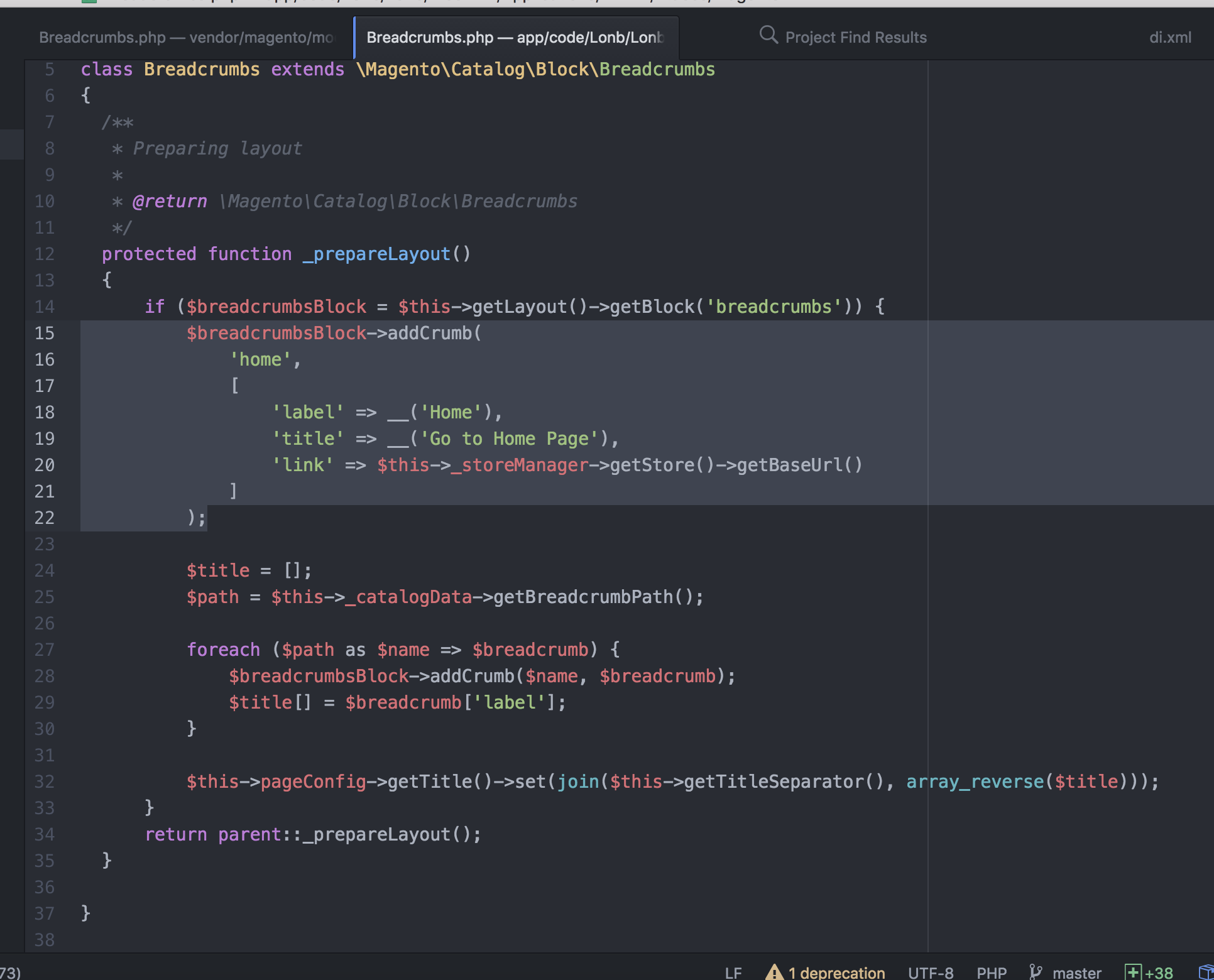Click line number 12 in the gutter
Image resolution: width=1214 pixels, height=980 pixels.
point(44,254)
